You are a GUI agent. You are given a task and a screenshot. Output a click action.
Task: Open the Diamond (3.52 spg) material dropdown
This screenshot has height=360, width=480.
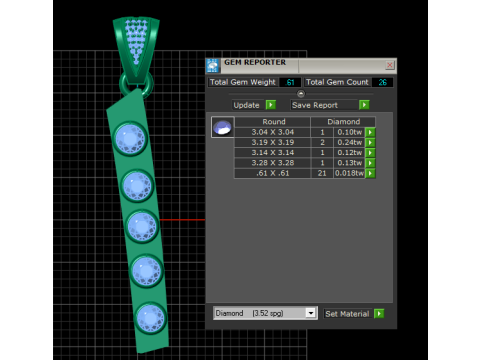click(x=311, y=313)
